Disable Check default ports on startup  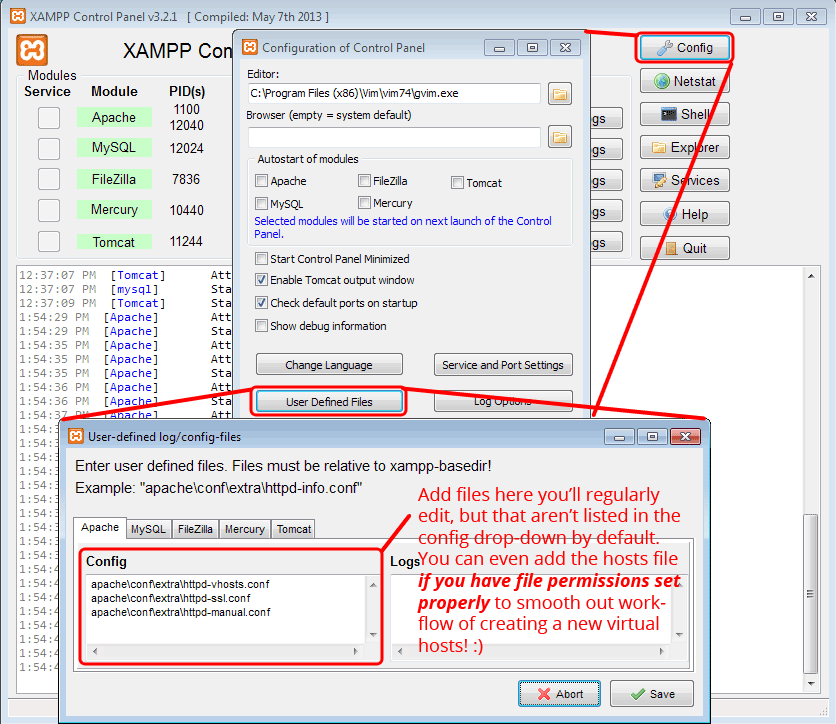(x=261, y=303)
